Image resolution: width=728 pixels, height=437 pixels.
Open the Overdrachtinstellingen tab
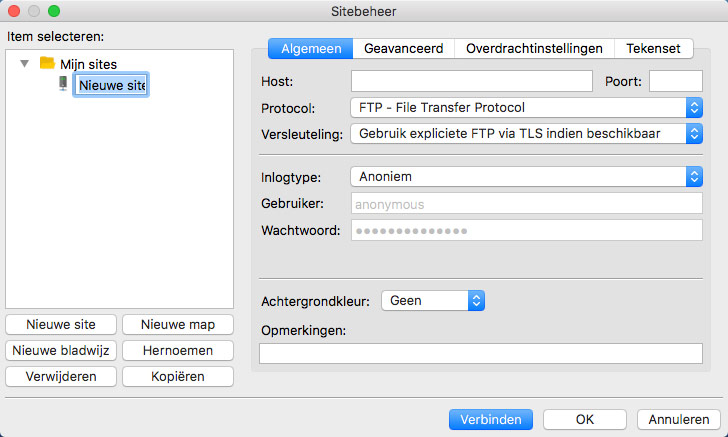click(534, 48)
